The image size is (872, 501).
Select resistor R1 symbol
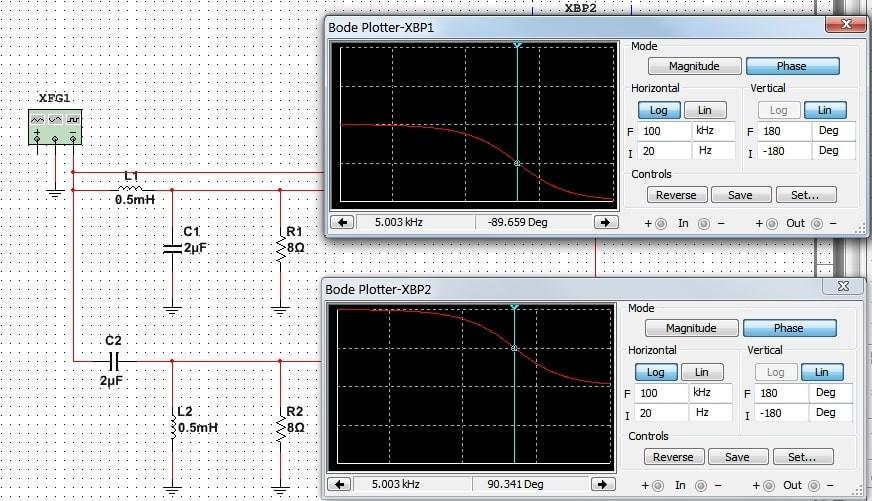click(280, 248)
